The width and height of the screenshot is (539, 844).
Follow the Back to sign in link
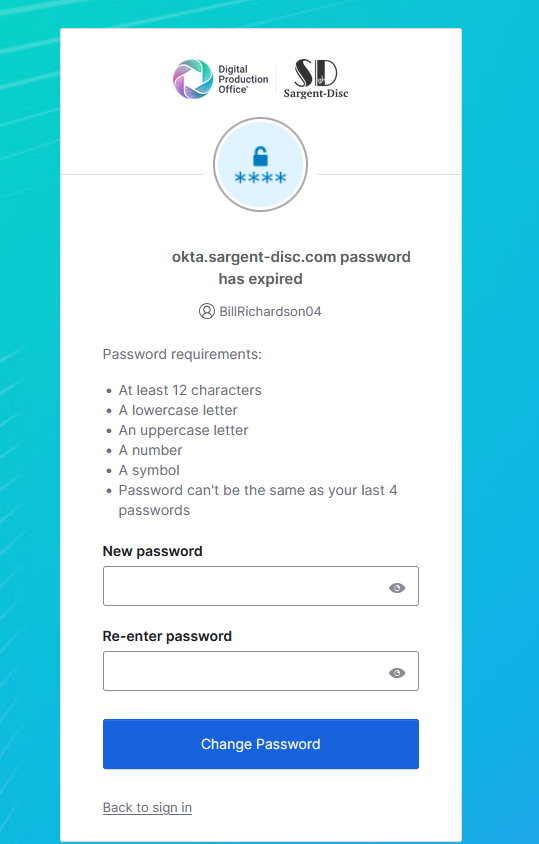[147, 807]
